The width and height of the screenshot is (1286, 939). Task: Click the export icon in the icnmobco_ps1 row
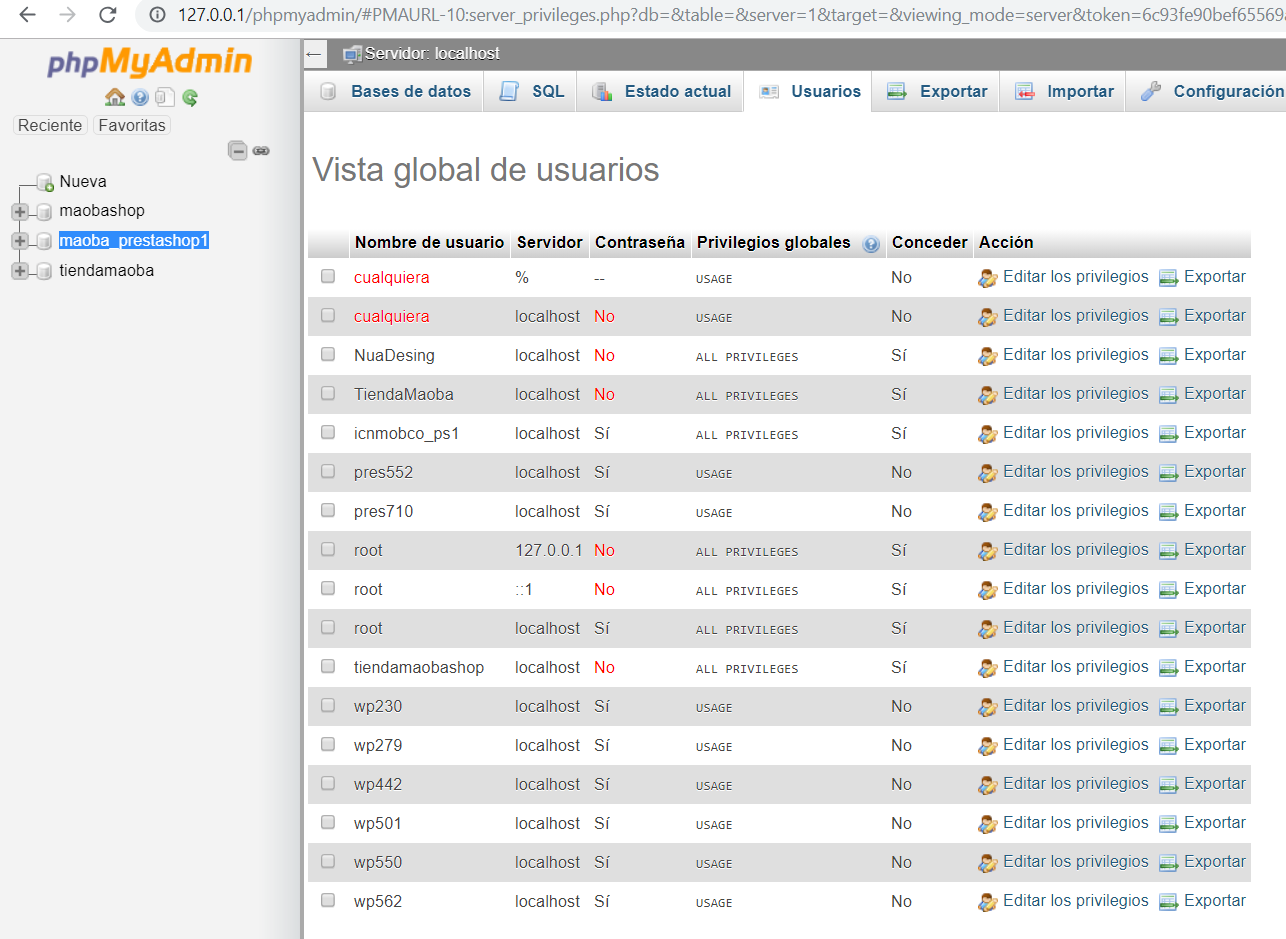(x=1168, y=434)
